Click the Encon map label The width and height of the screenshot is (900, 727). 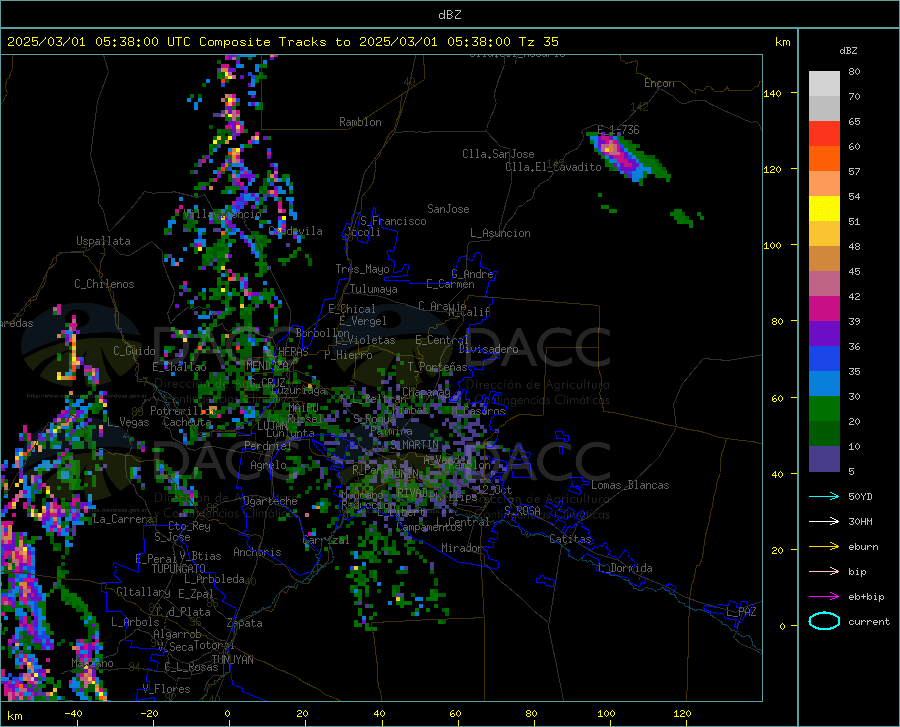[659, 83]
